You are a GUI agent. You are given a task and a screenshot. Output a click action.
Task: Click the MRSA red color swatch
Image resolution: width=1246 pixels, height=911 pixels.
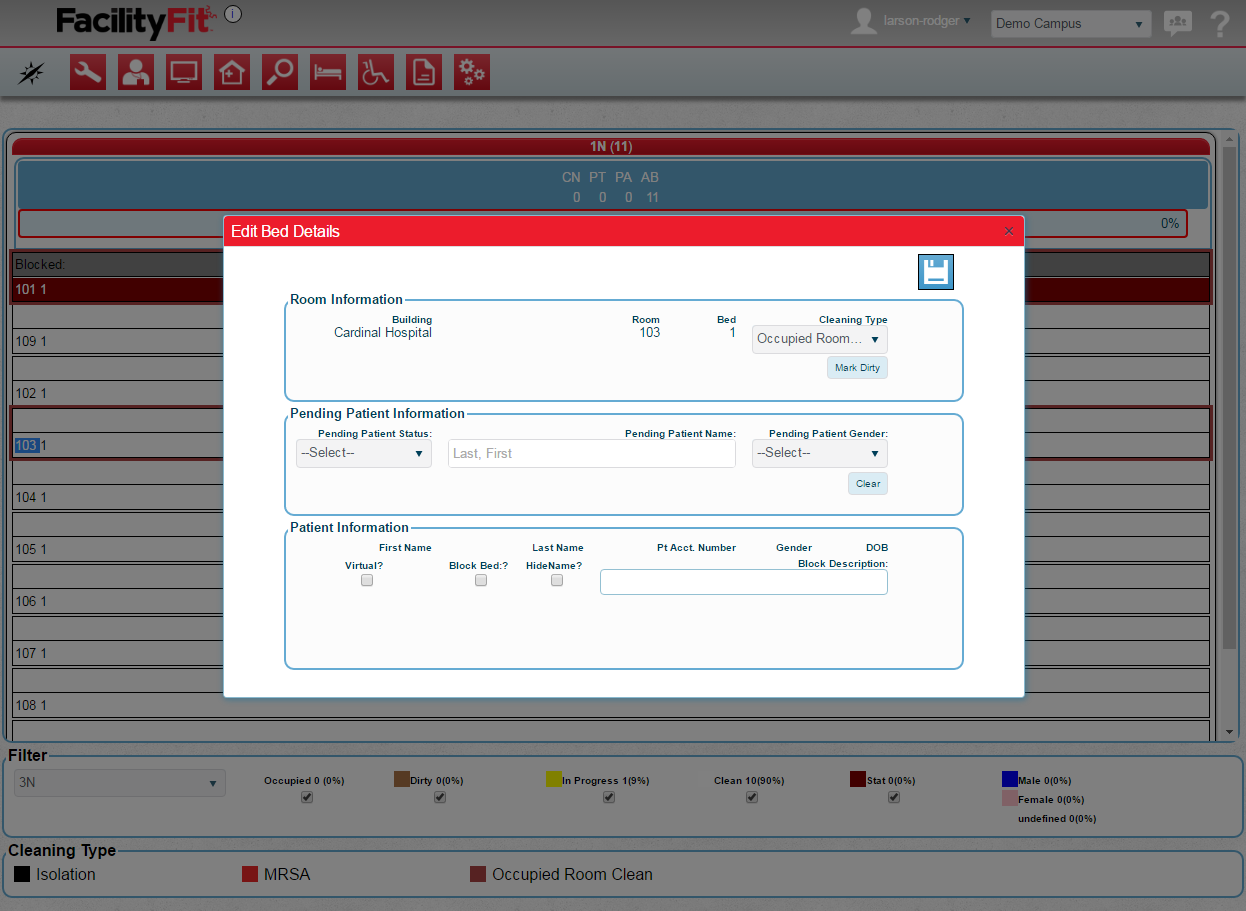coord(250,874)
